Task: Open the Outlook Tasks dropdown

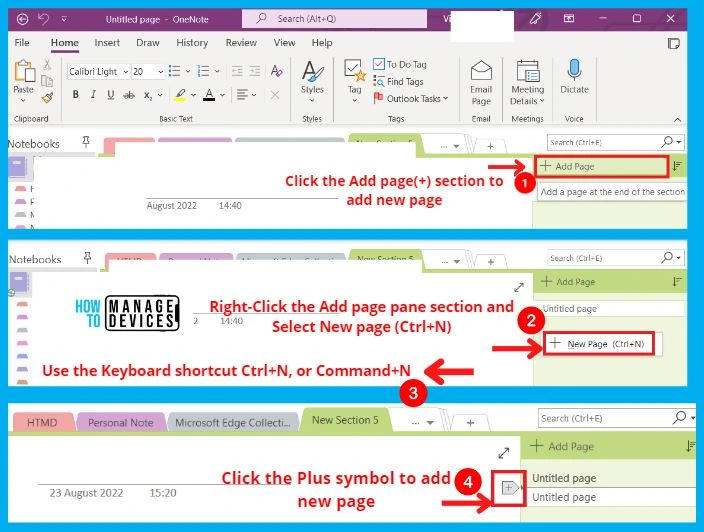Action: click(x=411, y=98)
